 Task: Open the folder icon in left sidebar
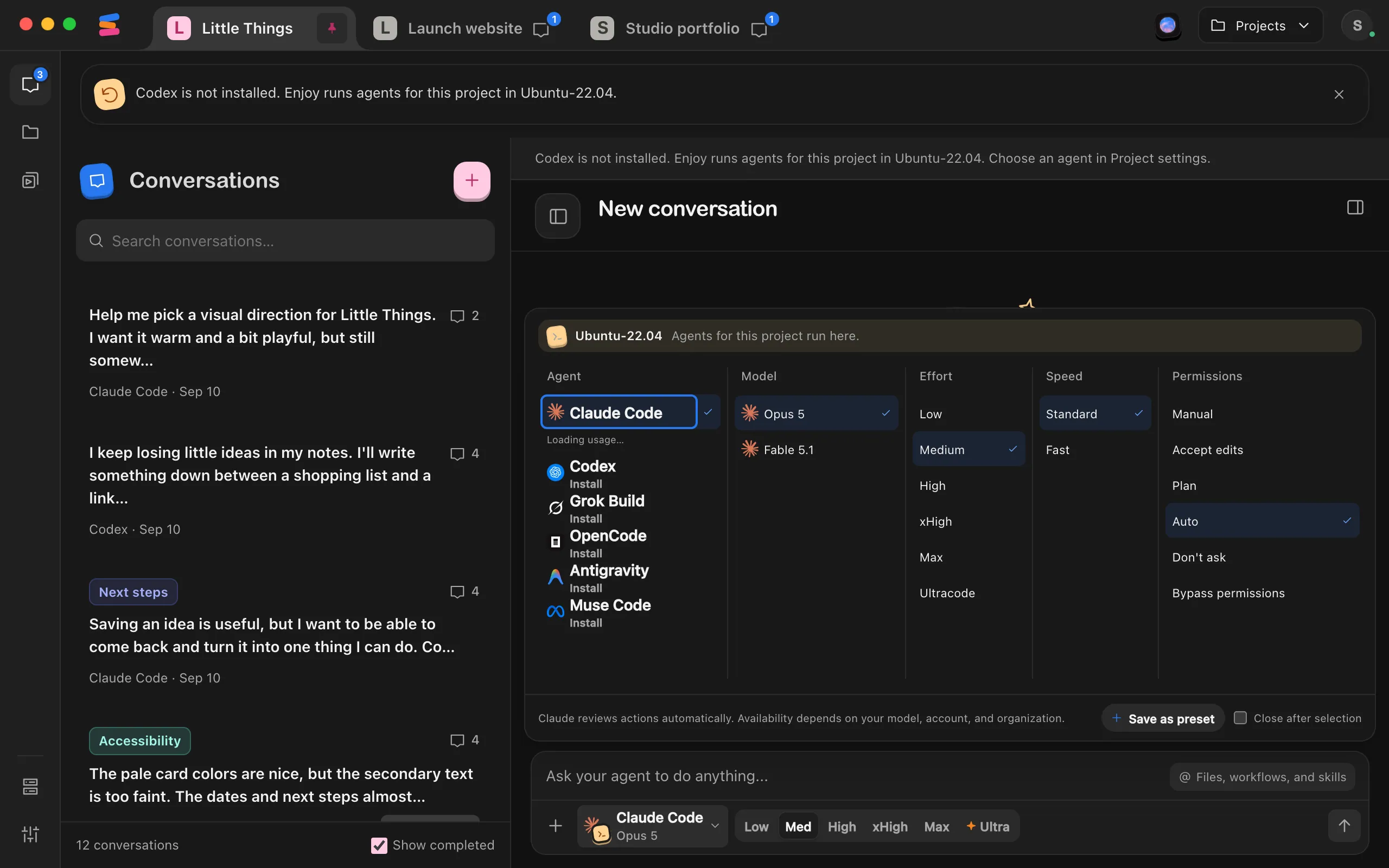30,132
